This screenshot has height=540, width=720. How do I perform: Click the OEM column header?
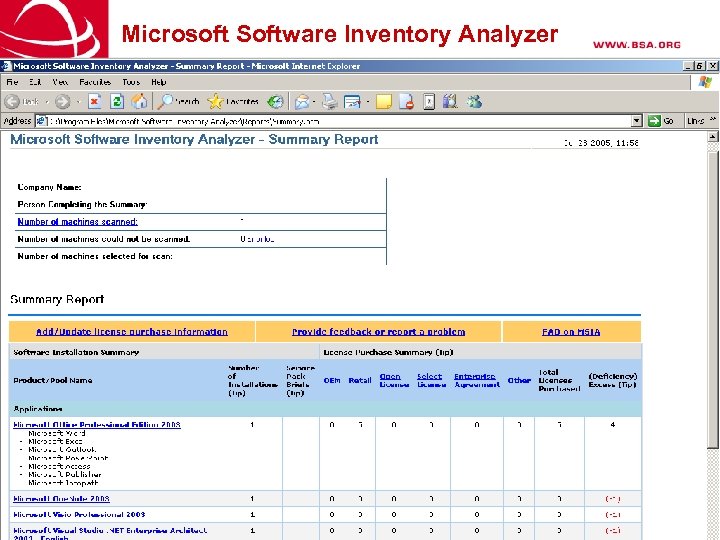coord(332,380)
